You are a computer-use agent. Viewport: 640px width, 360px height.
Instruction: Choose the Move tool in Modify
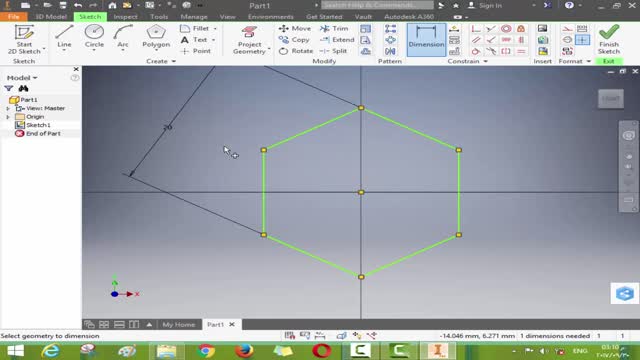click(x=295, y=28)
